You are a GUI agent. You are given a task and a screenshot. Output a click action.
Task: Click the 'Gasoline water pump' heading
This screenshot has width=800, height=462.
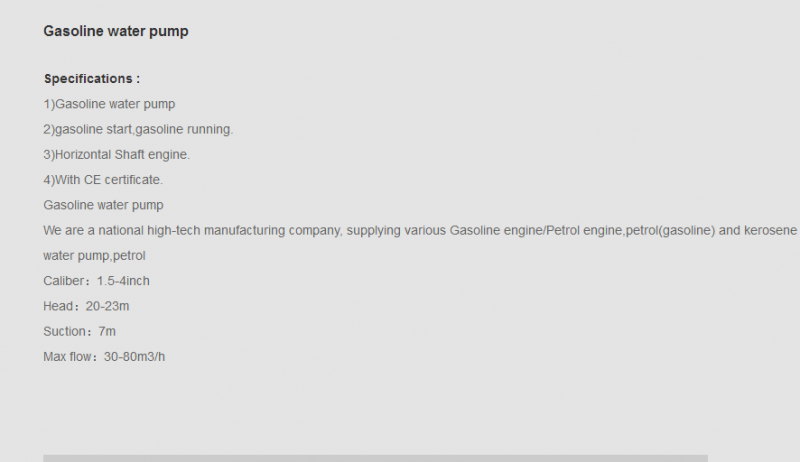coord(116,31)
